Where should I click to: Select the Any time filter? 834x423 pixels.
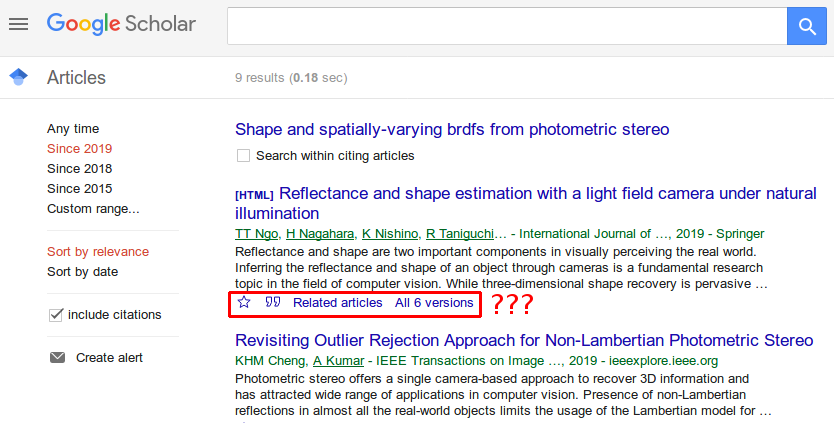pos(73,129)
